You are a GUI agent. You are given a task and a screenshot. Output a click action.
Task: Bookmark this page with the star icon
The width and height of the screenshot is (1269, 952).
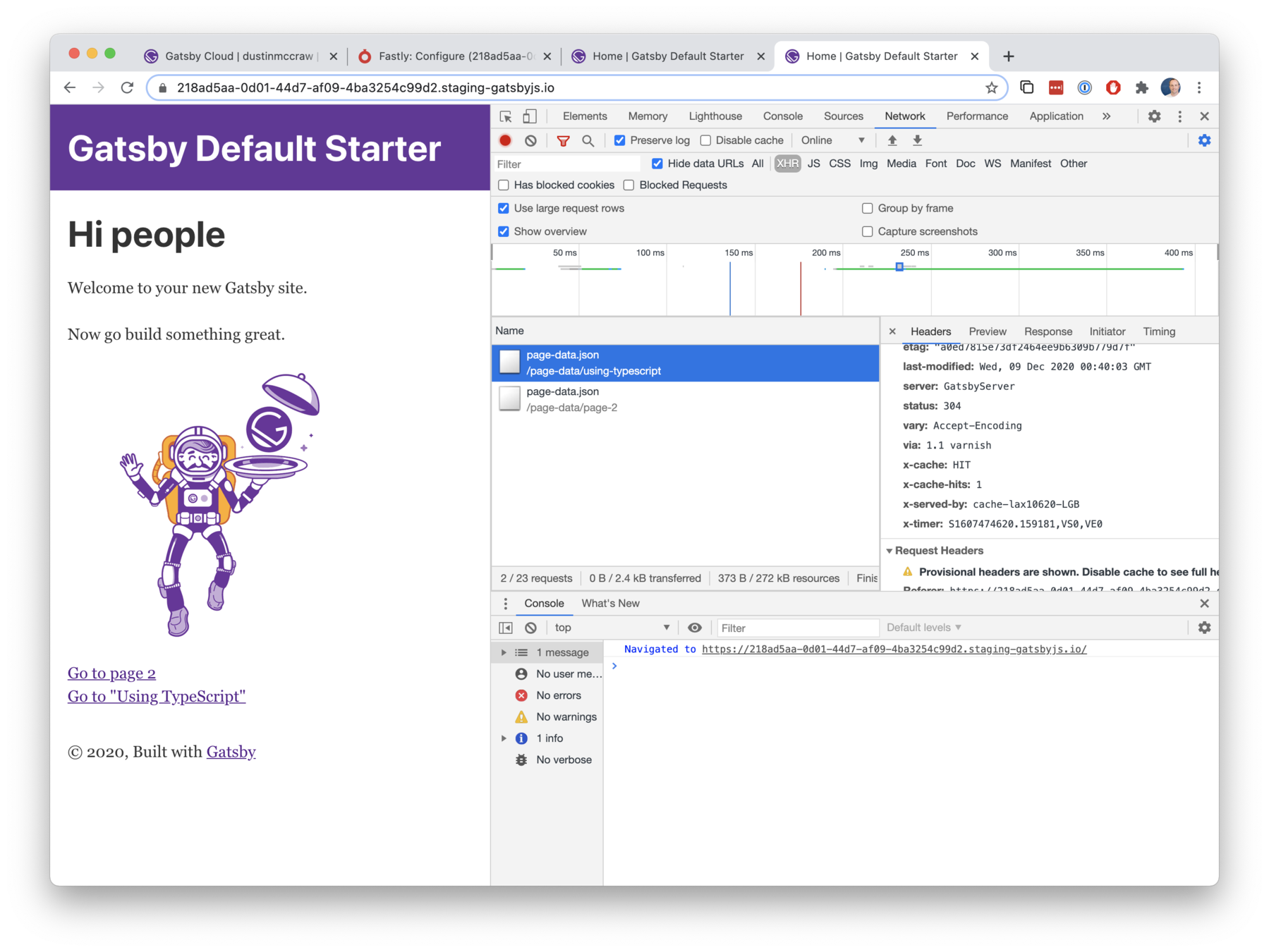(x=991, y=88)
